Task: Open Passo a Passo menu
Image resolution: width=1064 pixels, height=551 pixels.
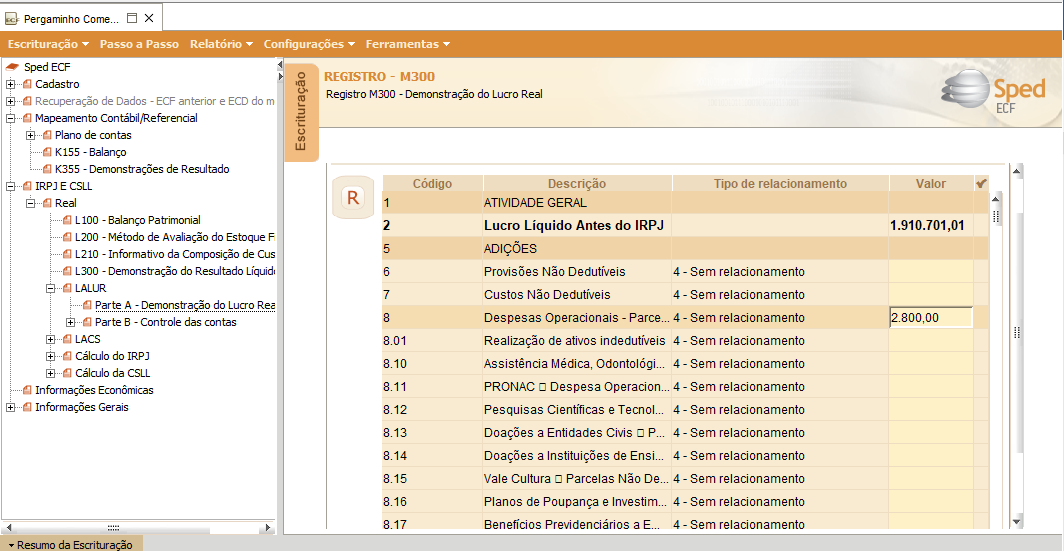Action: coord(139,44)
